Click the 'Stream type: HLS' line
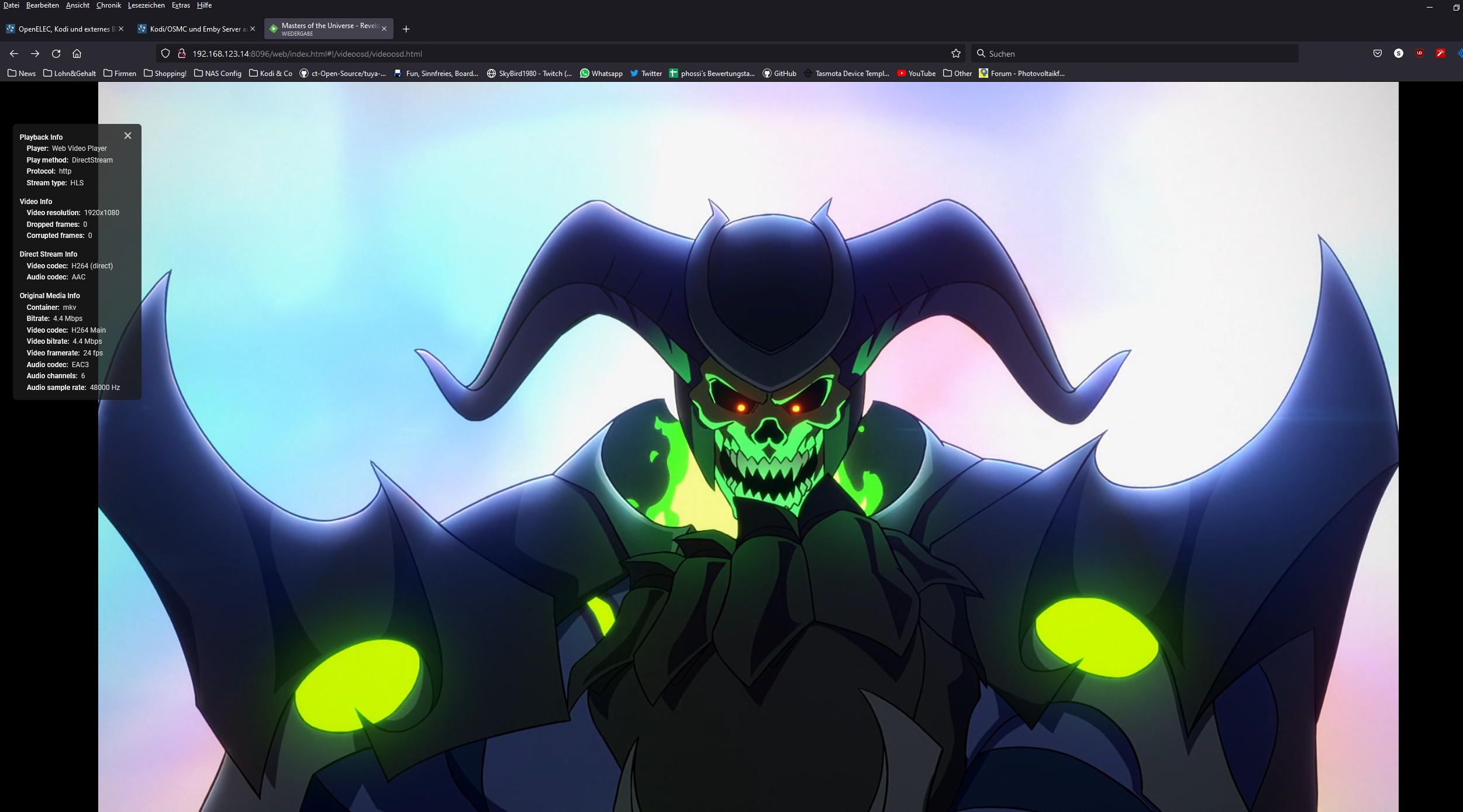 [55, 183]
